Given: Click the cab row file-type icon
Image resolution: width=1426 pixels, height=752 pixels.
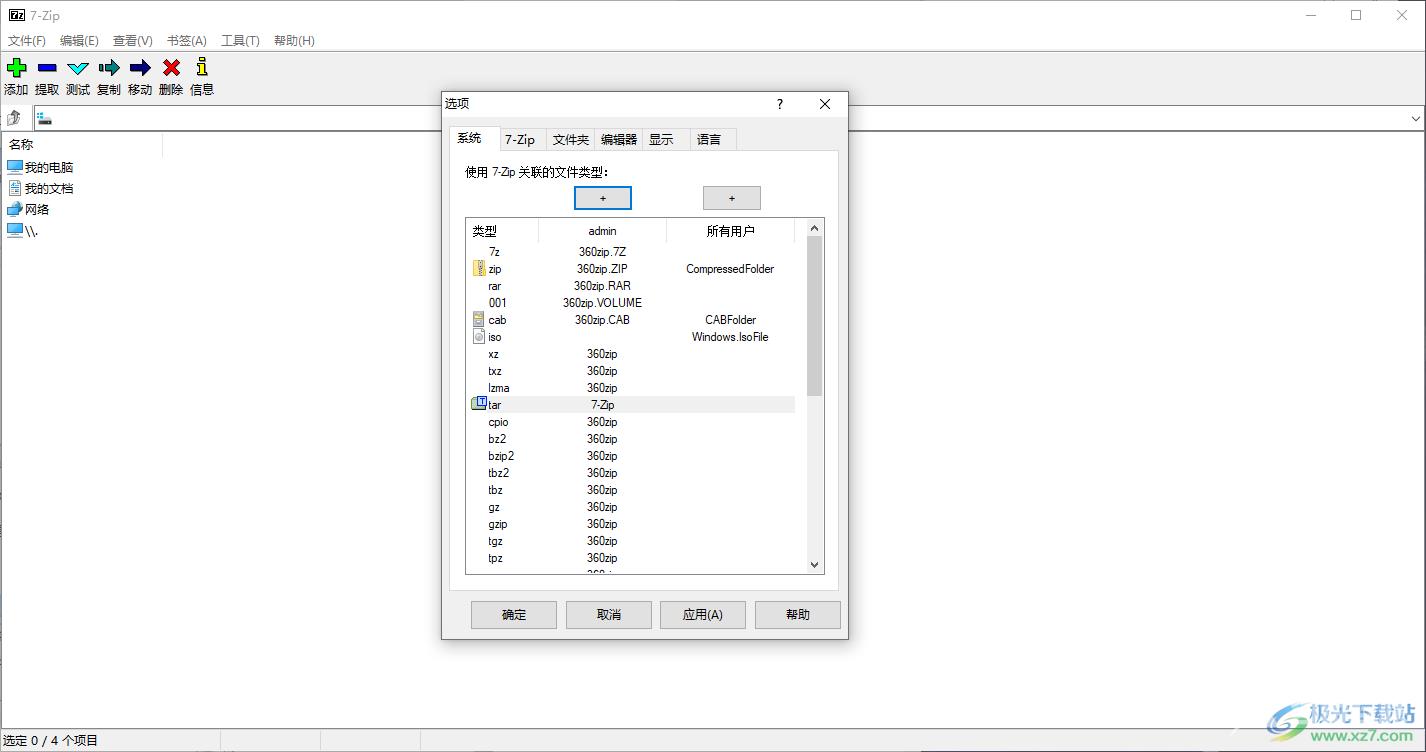Looking at the screenshot, I should coord(479,319).
